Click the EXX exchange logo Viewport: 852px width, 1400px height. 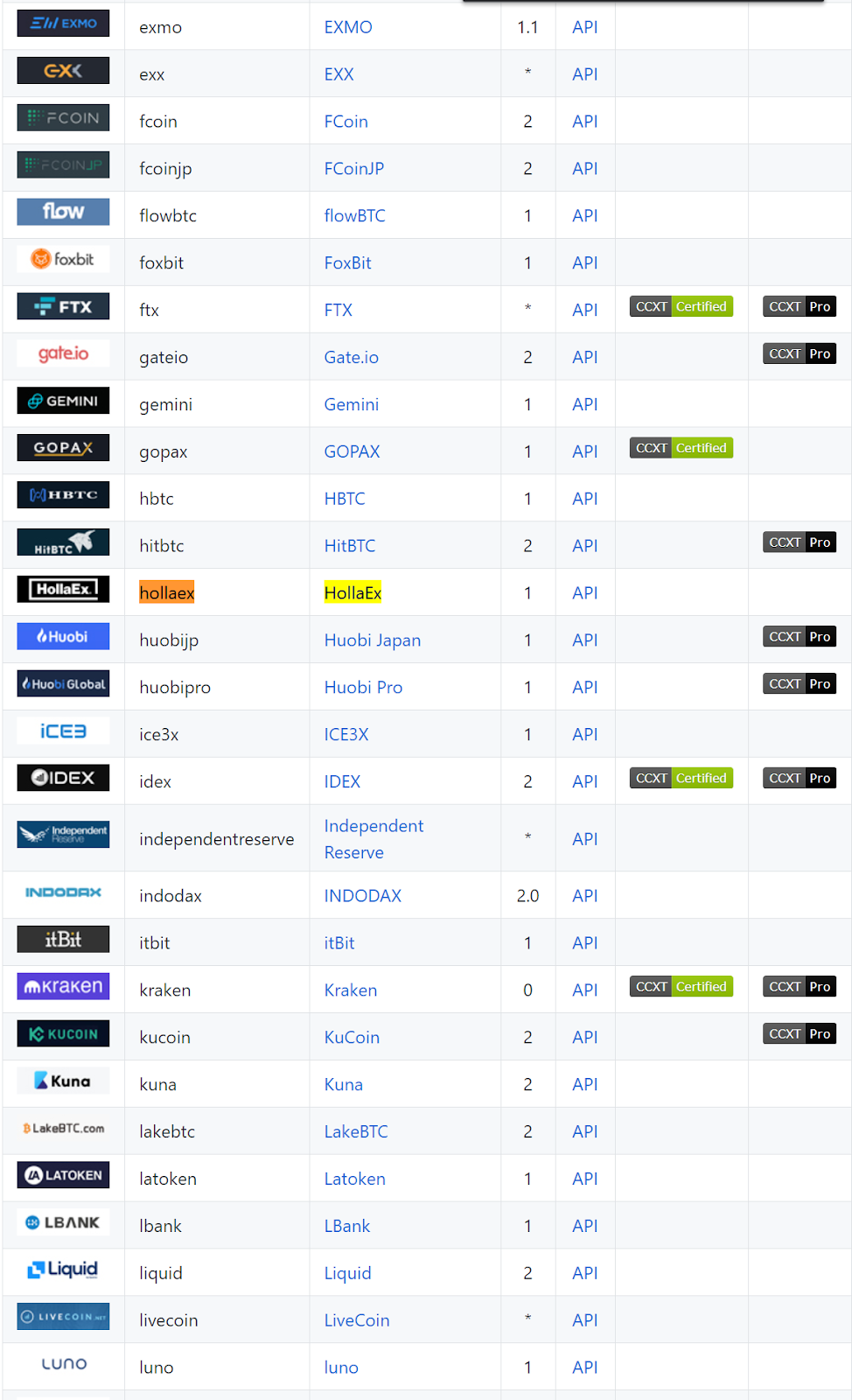pyautogui.click(x=63, y=71)
